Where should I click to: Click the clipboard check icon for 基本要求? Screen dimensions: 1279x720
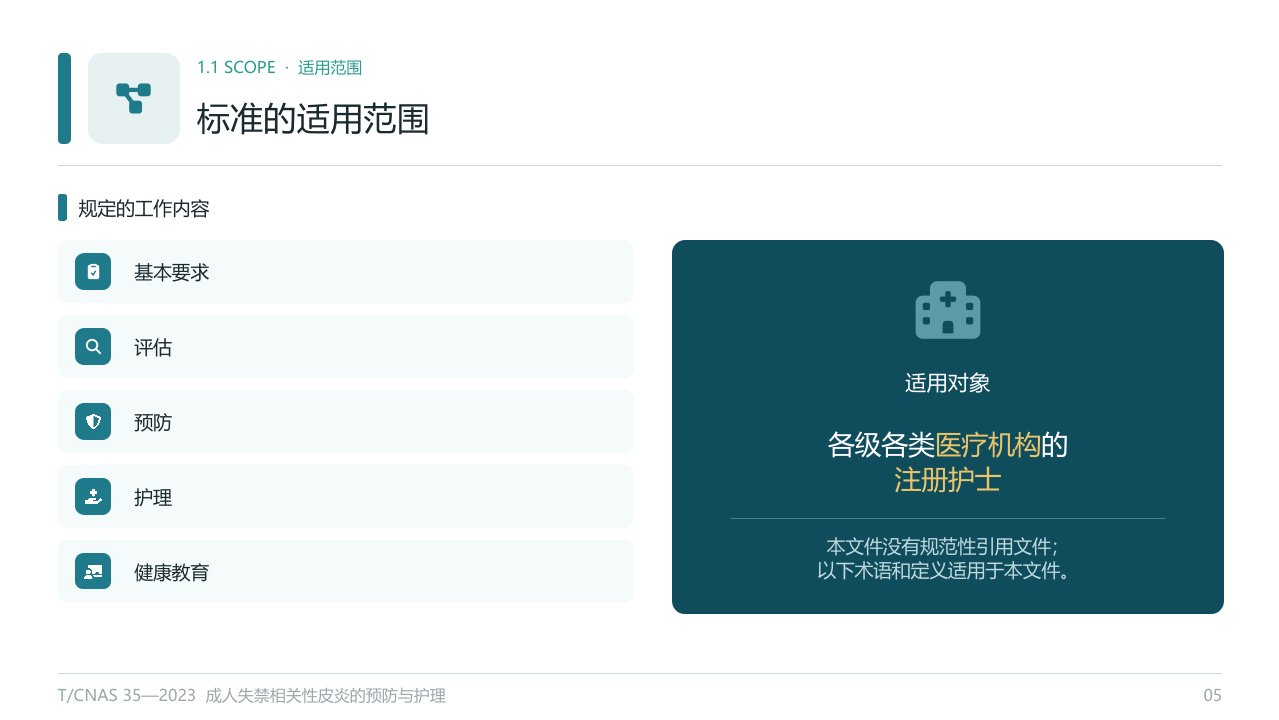click(x=93, y=272)
